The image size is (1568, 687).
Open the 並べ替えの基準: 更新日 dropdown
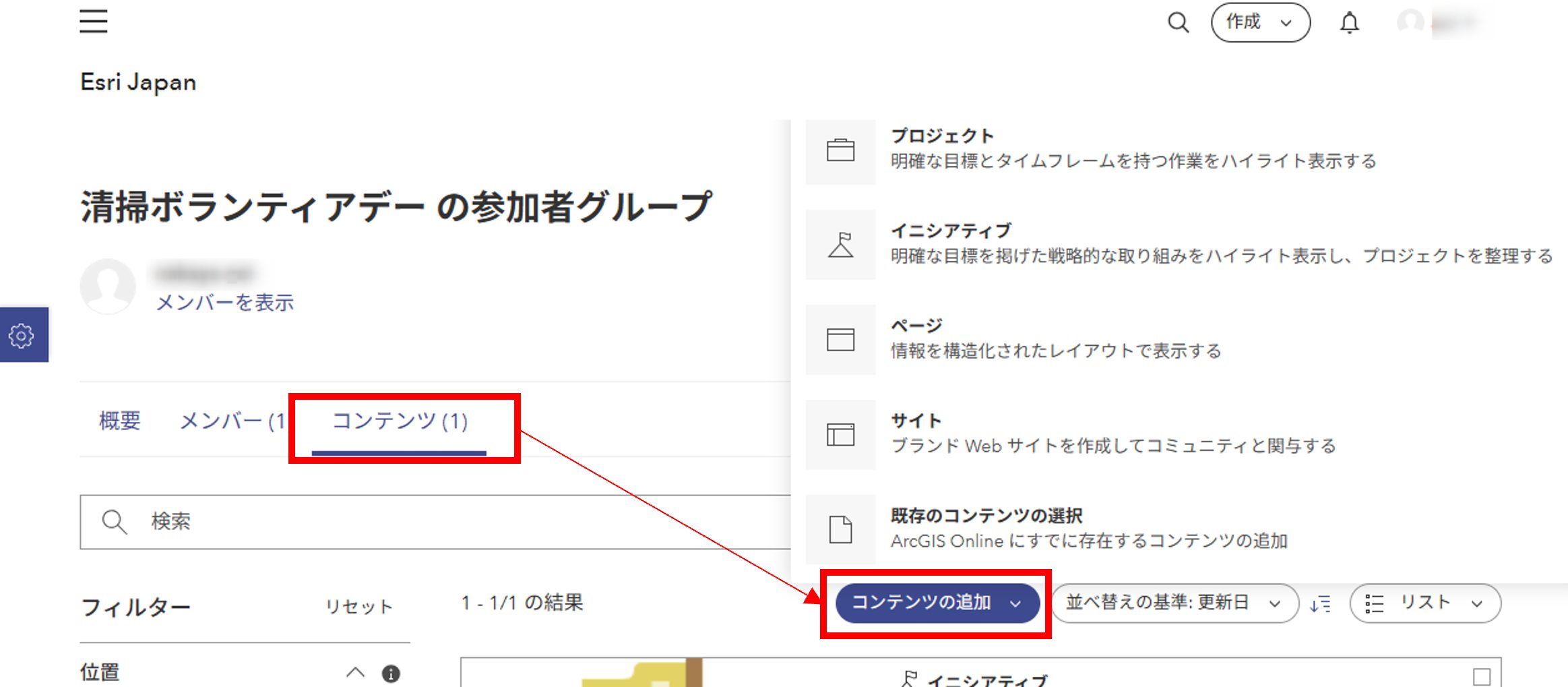(1174, 603)
